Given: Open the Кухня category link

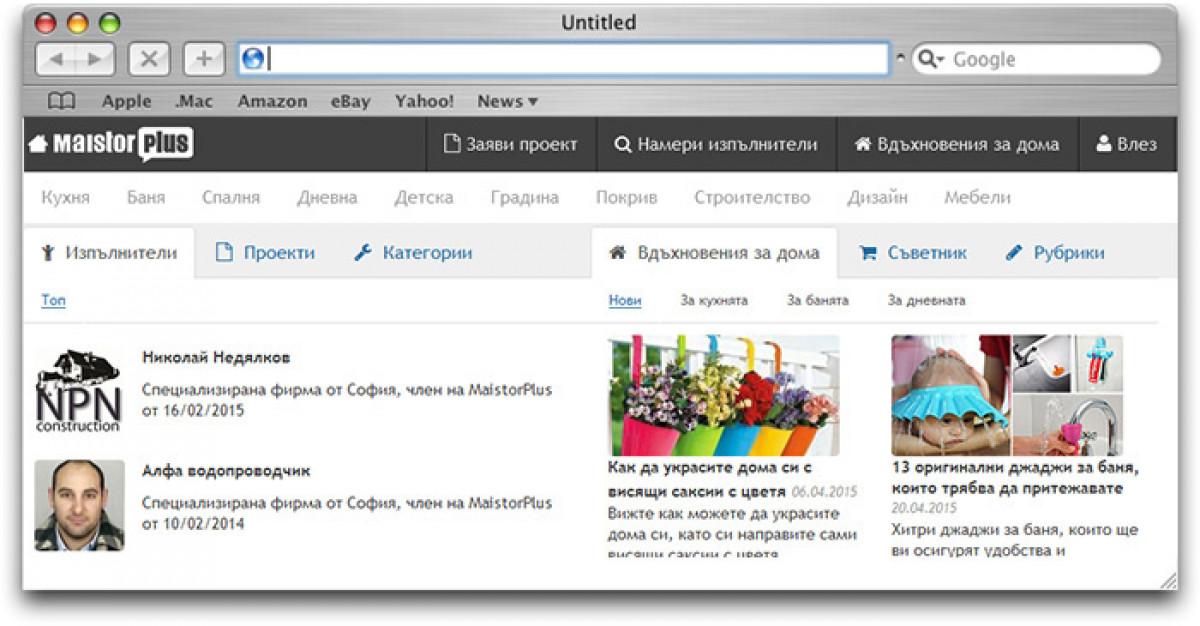Looking at the screenshot, I should pos(65,198).
